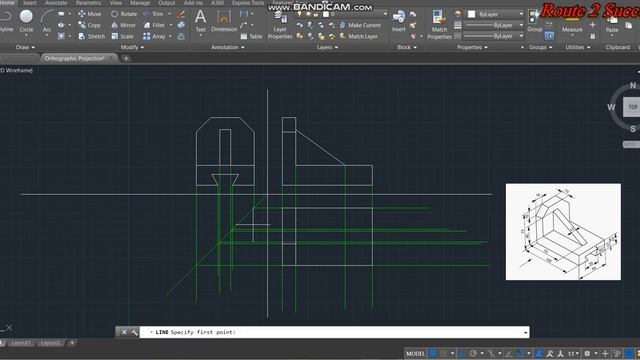The height and width of the screenshot is (360, 640).
Task: Click the Group icon
Action: pos(534,21)
